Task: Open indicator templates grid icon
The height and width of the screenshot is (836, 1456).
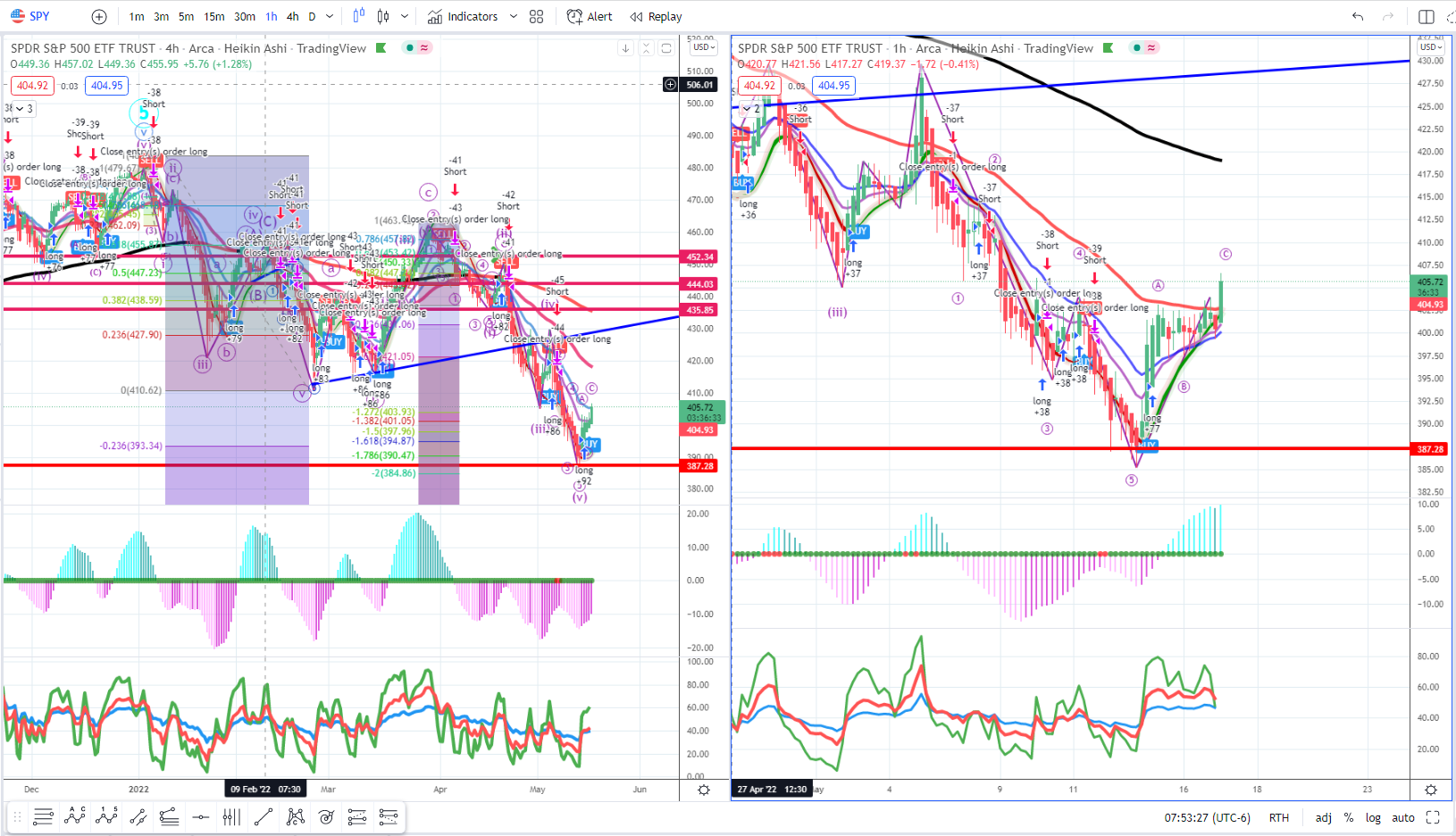Action: (536, 17)
